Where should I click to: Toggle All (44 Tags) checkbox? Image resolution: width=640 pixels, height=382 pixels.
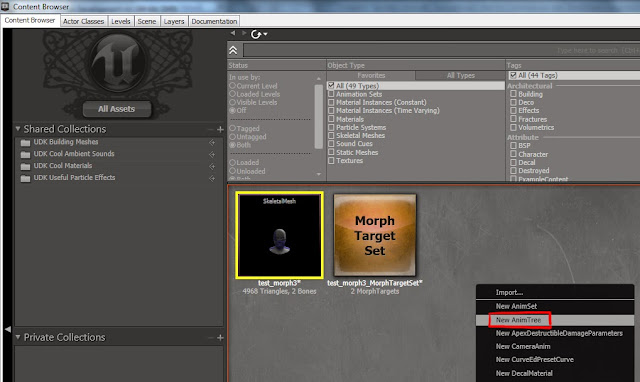[x=513, y=75]
